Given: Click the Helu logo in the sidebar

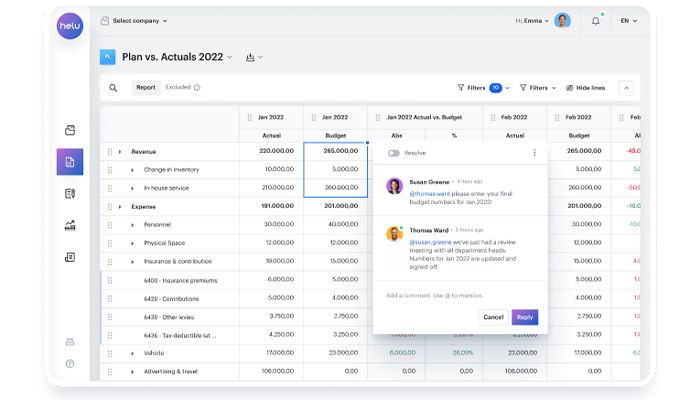Looking at the screenshot, I should (x=70, y=25).
